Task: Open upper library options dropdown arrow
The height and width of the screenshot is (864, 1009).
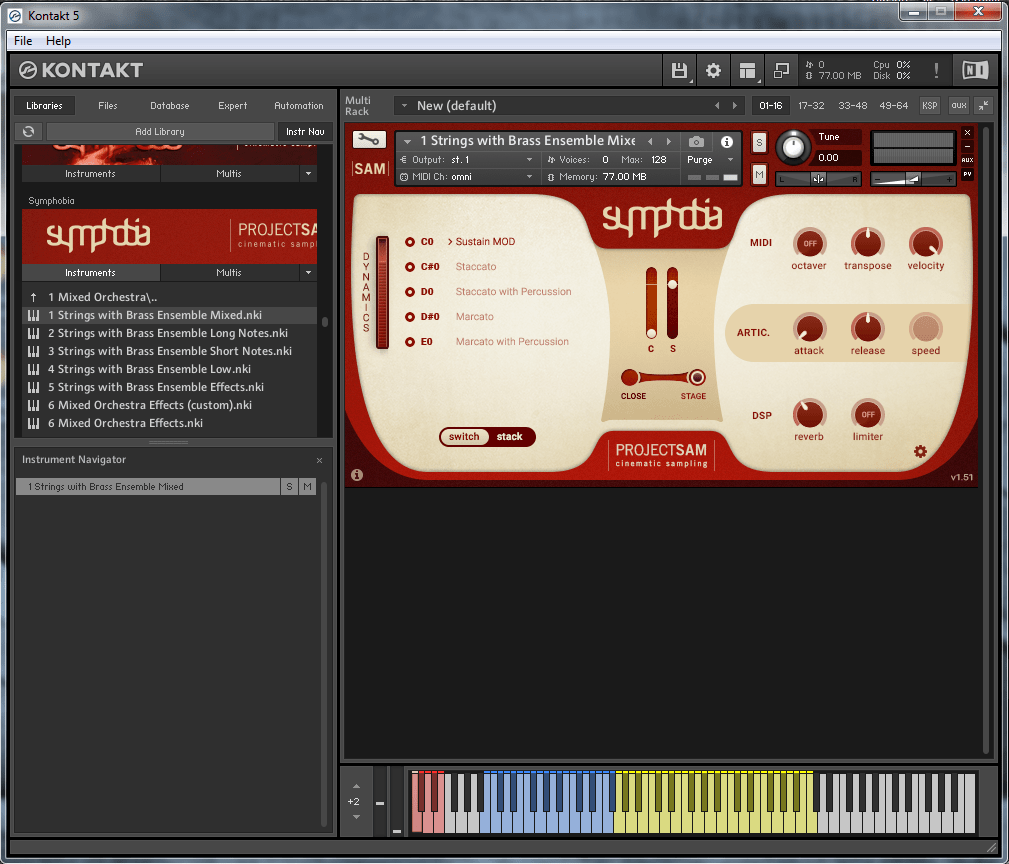Action: 309,174
